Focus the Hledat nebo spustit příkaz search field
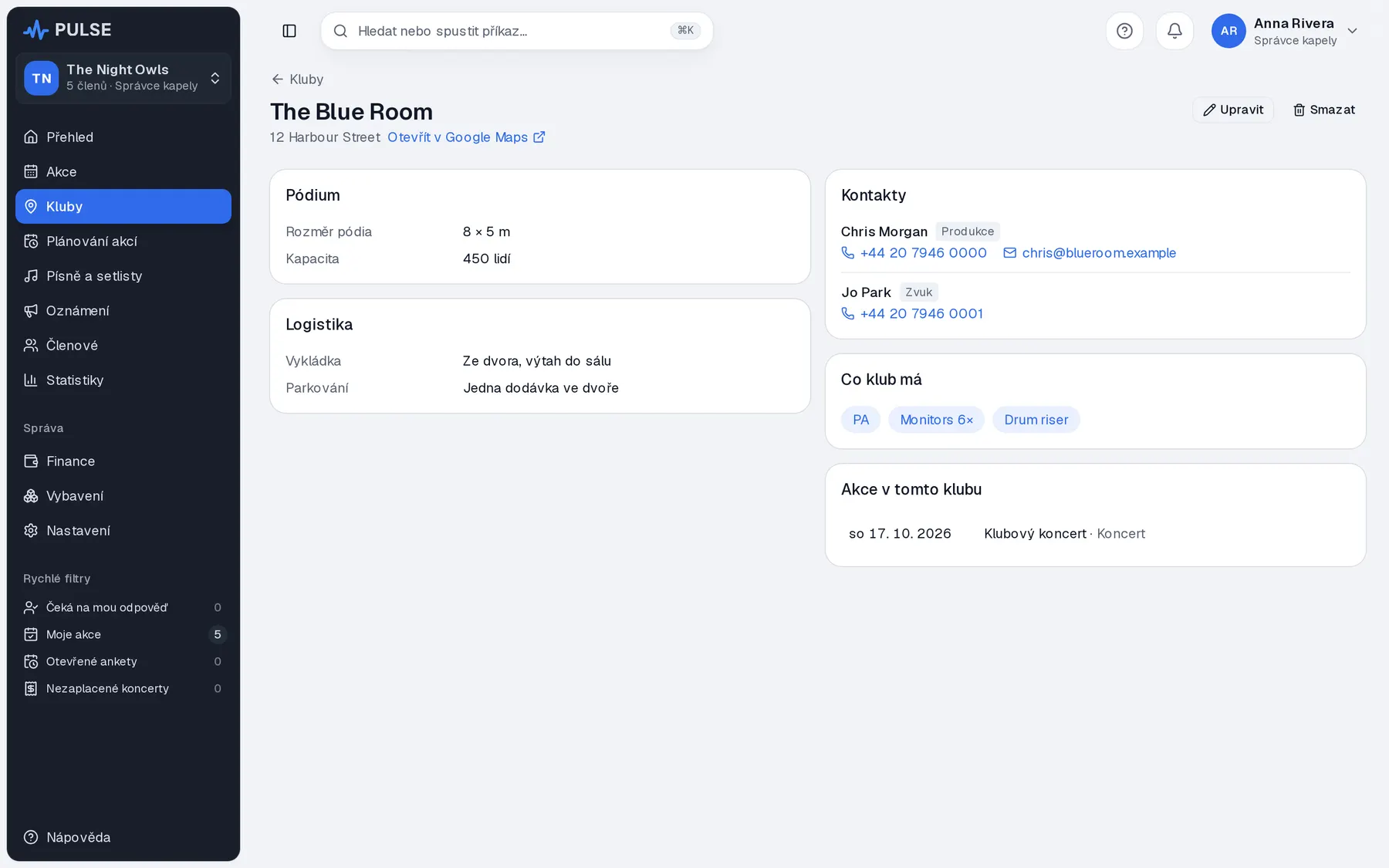The image size is (1389, 868). [517, 31]
